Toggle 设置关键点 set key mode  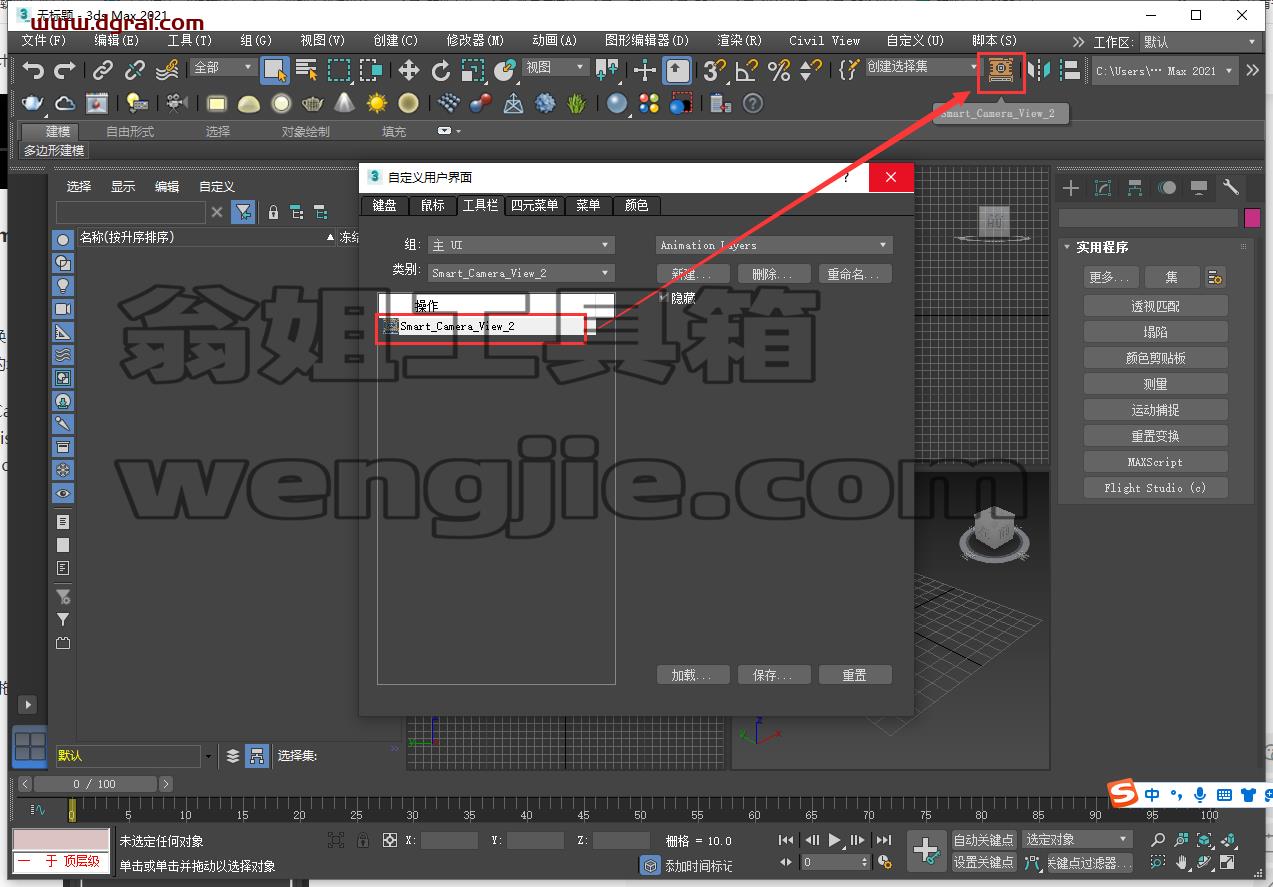(983, 862)
